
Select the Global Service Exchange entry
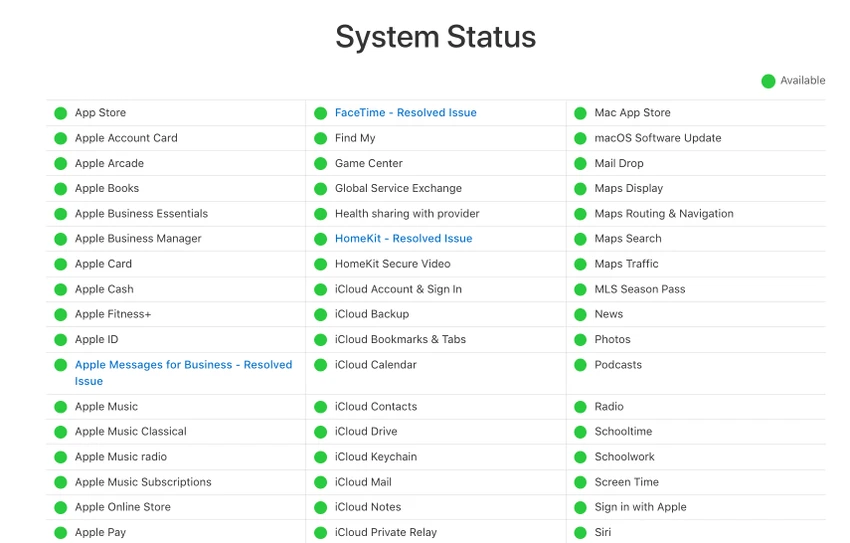click(398, 189)
